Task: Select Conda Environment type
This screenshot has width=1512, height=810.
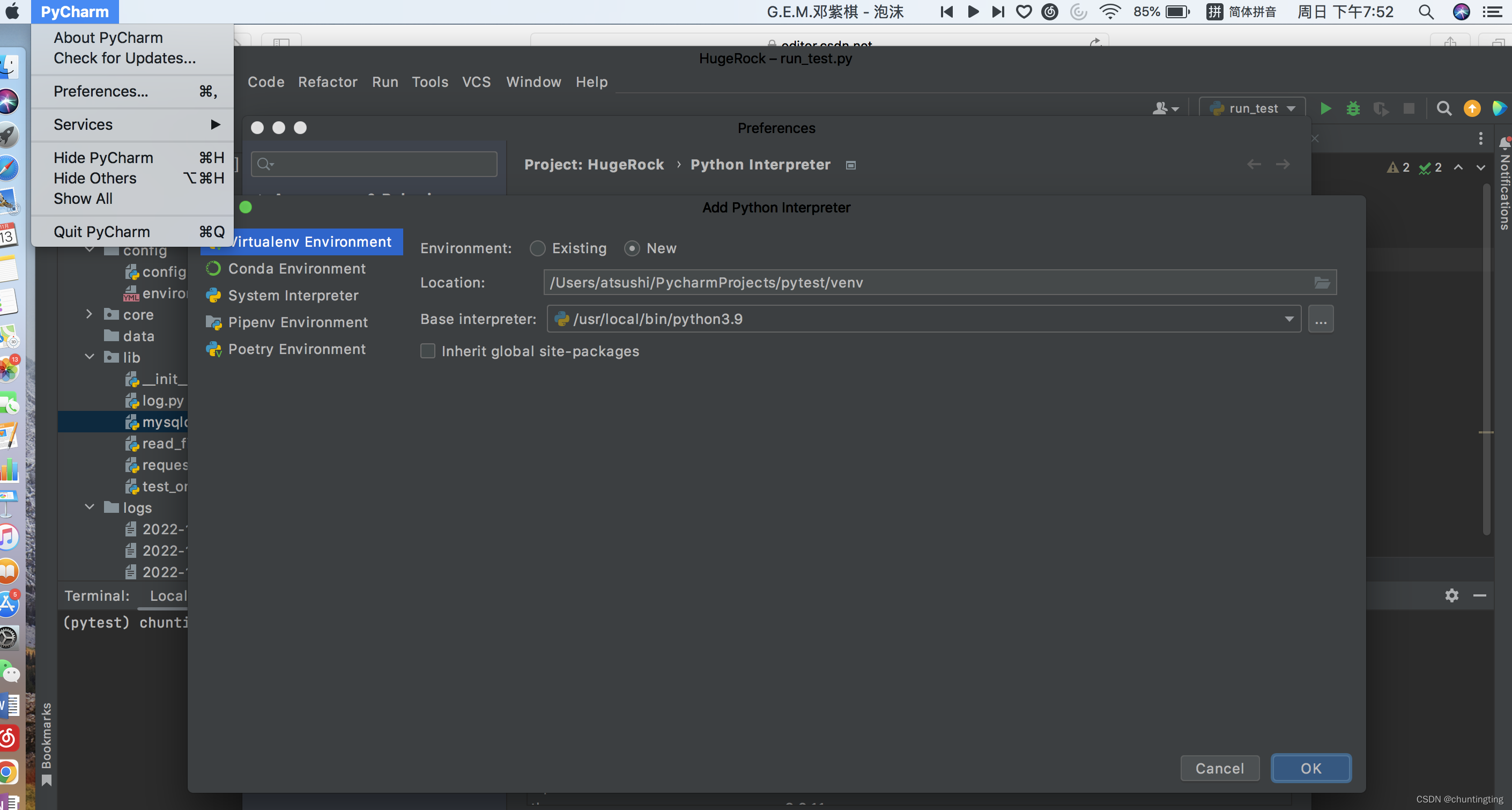Action: click(x=297, y=268)
